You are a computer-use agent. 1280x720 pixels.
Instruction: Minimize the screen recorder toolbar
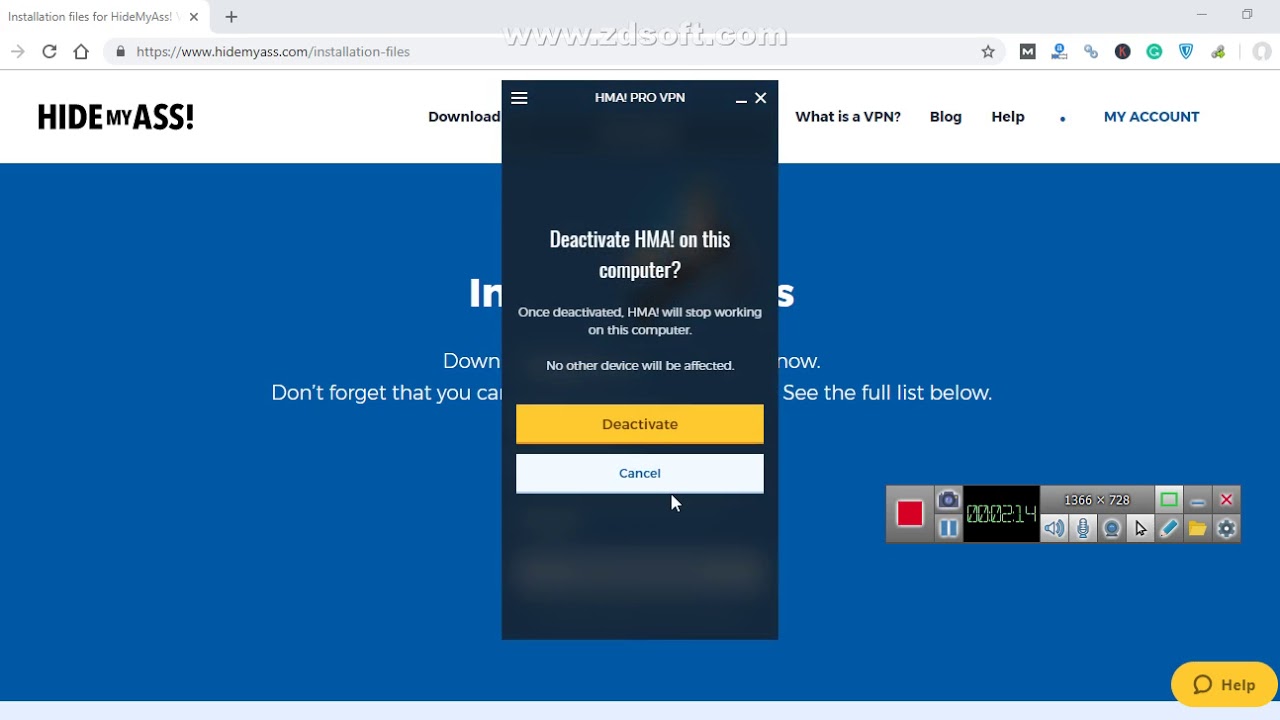coord(1198,499)
